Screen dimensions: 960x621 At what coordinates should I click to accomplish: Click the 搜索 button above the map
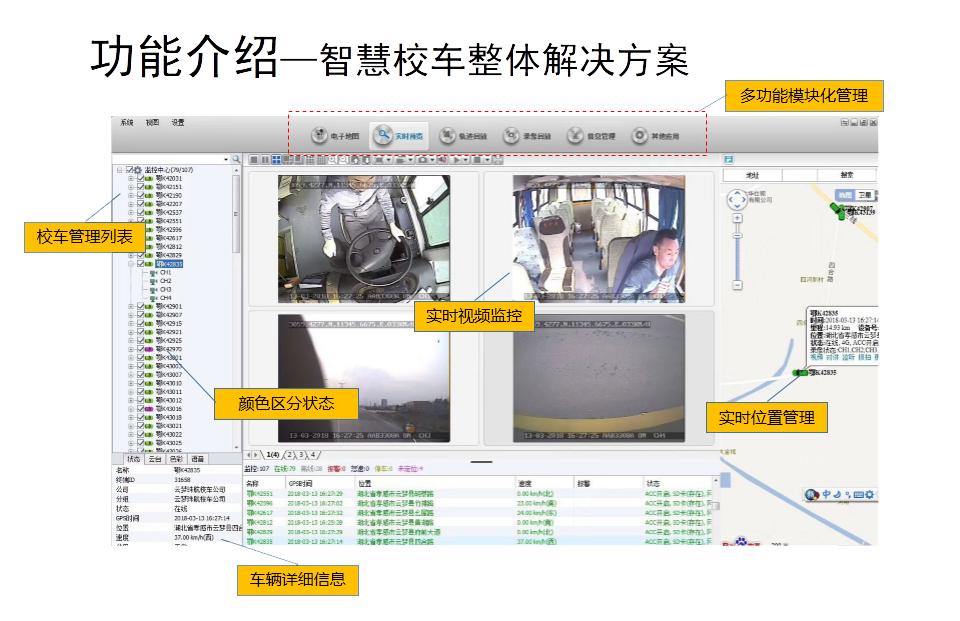[x=840, y=175]
